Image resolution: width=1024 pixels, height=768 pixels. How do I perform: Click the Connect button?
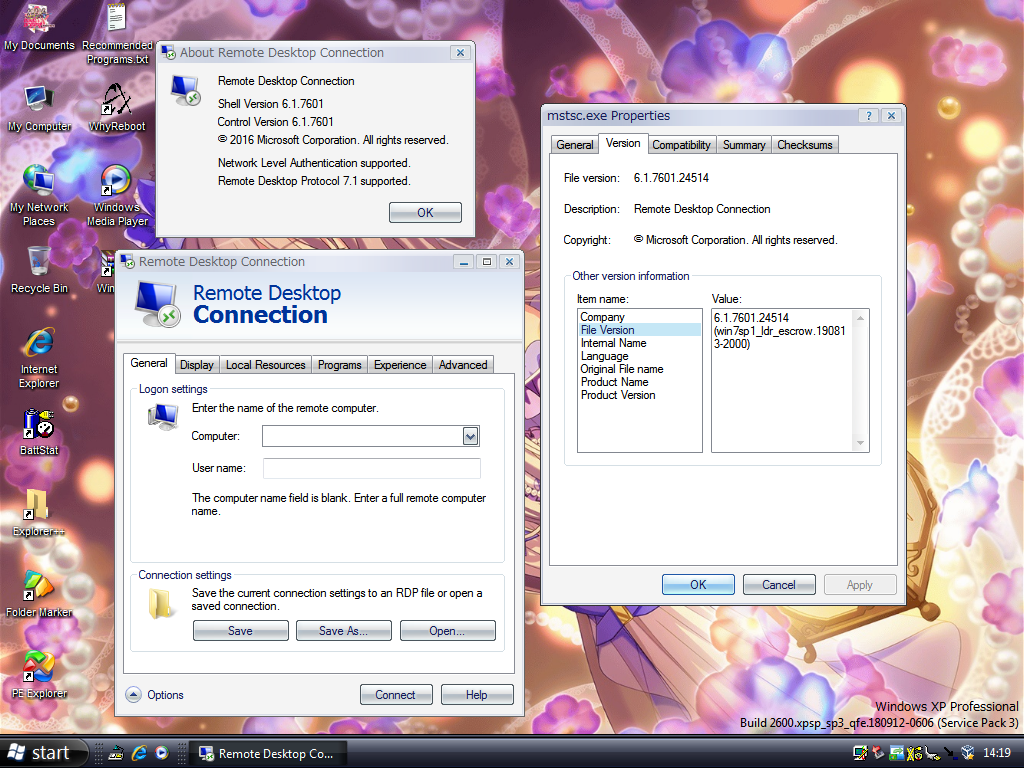click(x=396, y=694)
